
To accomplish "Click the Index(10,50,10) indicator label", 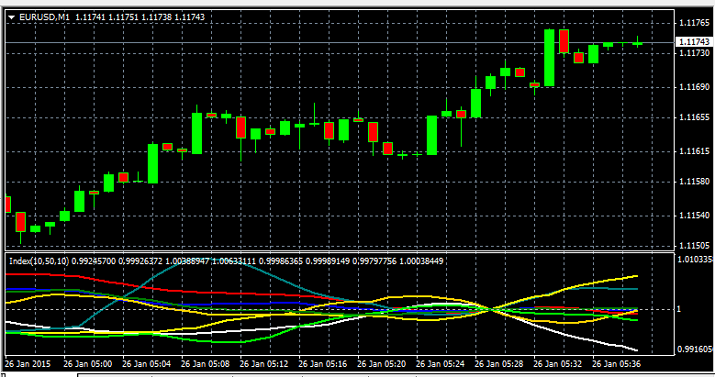I will click(39, 261).
